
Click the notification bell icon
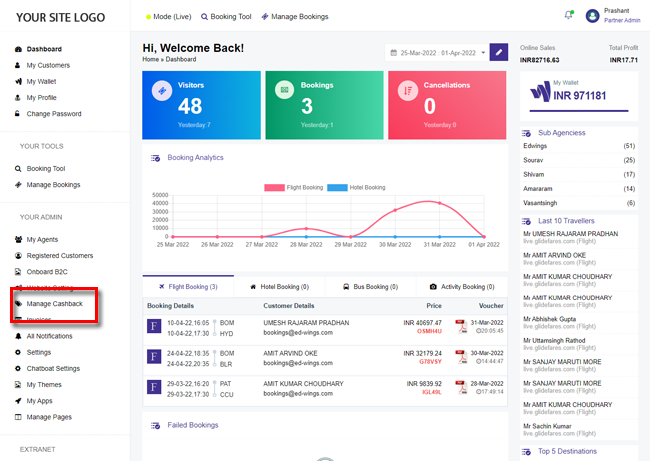[569, 15]
